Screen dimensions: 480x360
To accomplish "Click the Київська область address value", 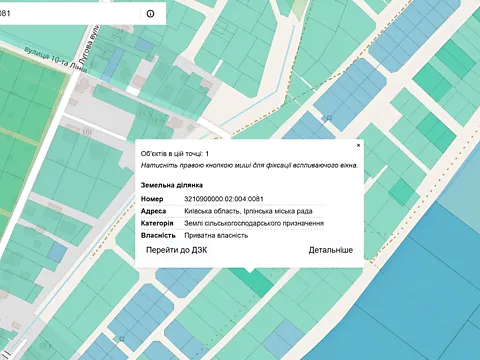I will 248,211.
